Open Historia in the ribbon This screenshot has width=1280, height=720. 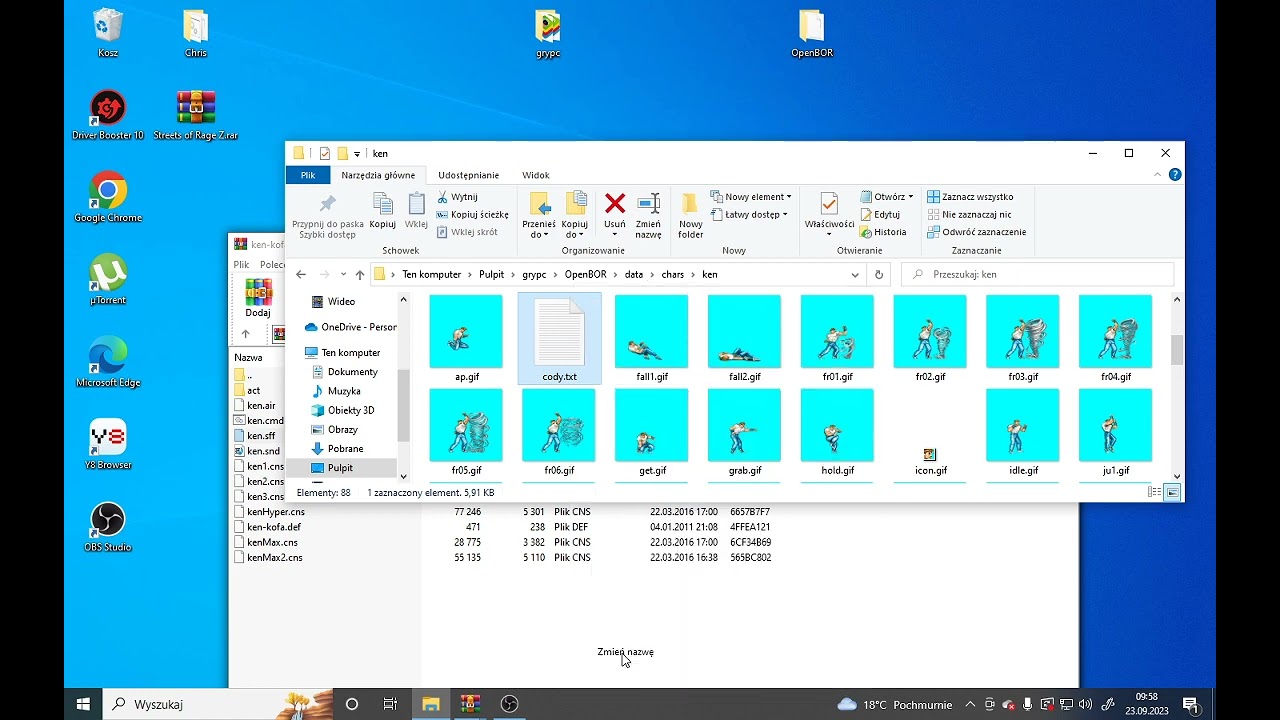883,232
